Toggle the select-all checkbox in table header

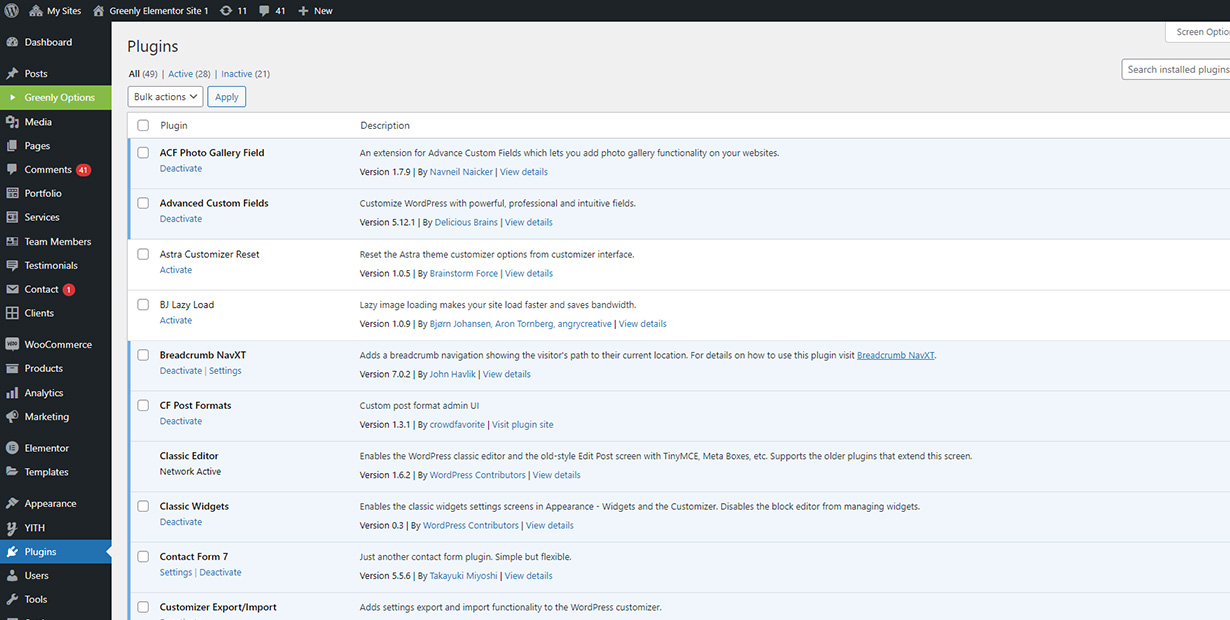(x=143, y=126)
